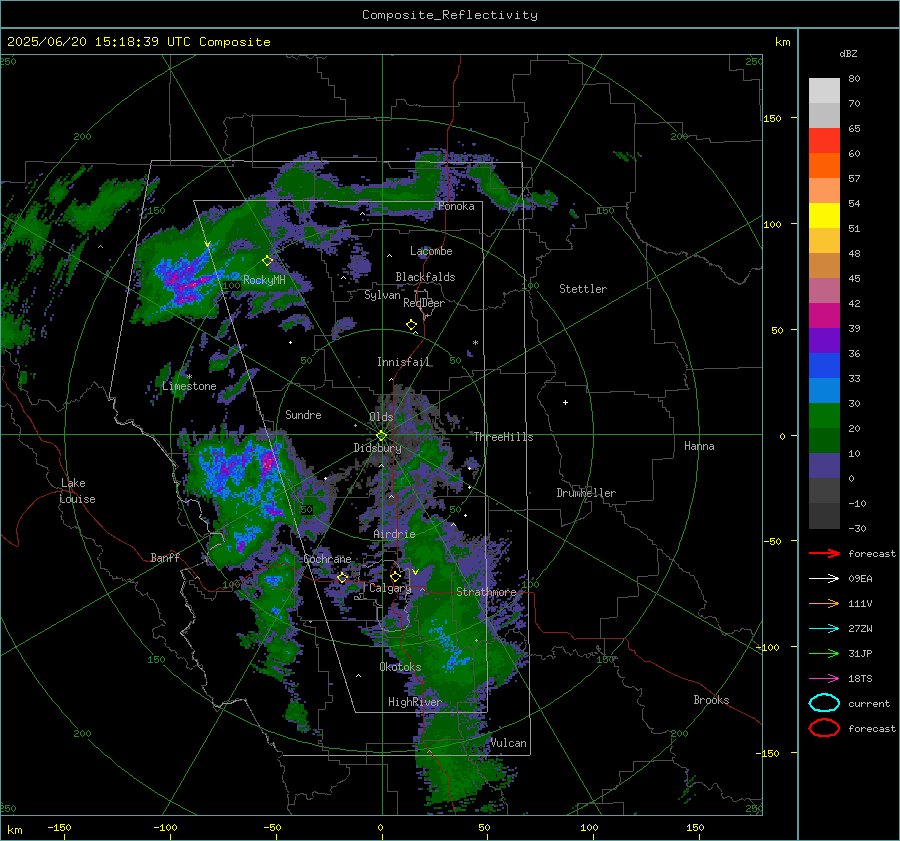900x841 pixels.
Task: Click the Limestone label
Action: [x=189, y=386]
